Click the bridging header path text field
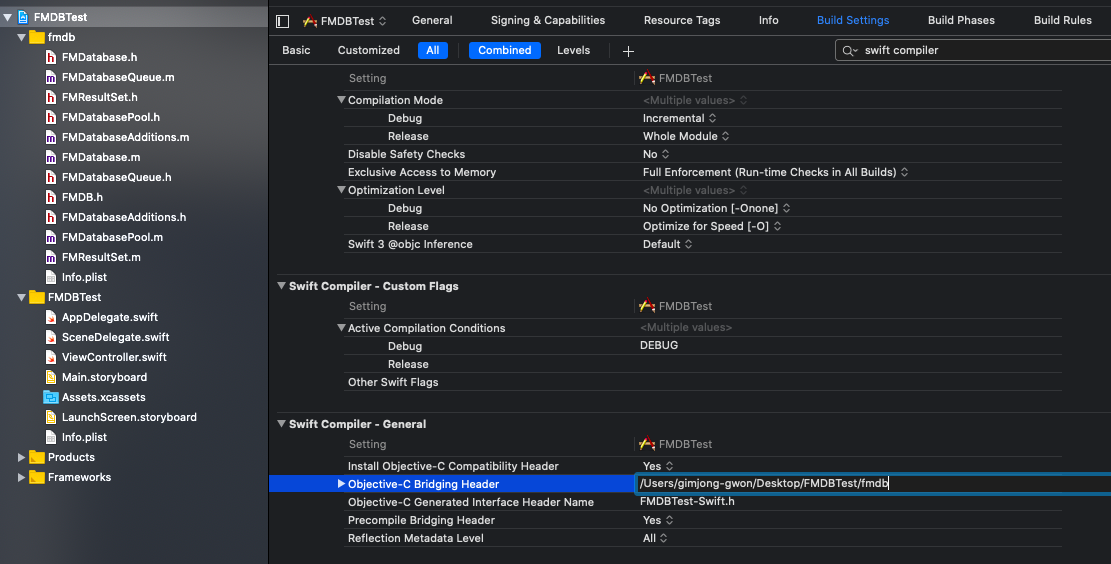This screenshot has height=564, width=1111. pyautogui.click(x=873, y=483)
